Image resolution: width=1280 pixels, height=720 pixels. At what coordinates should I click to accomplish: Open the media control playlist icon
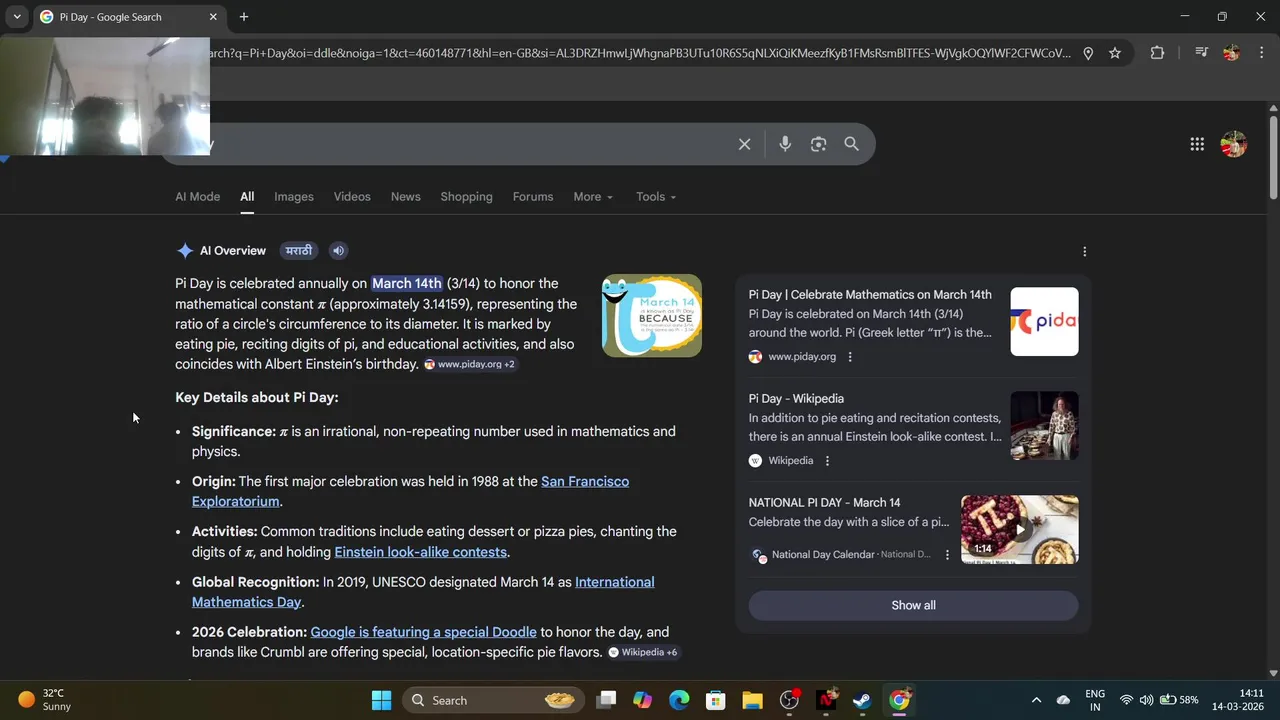coord(1202,53)
